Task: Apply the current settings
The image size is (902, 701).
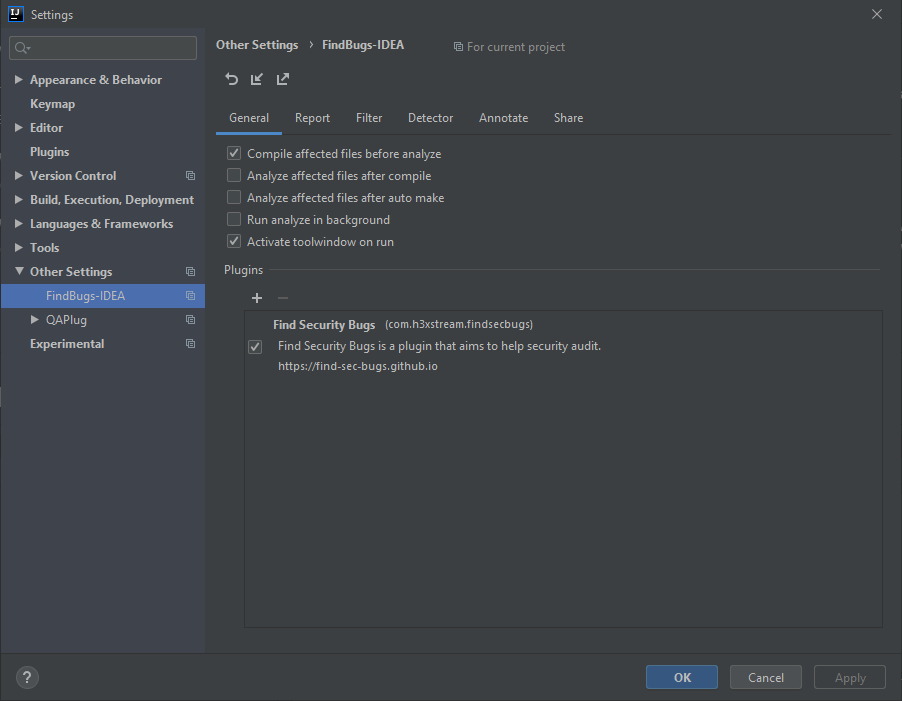Action: (849, 677)
